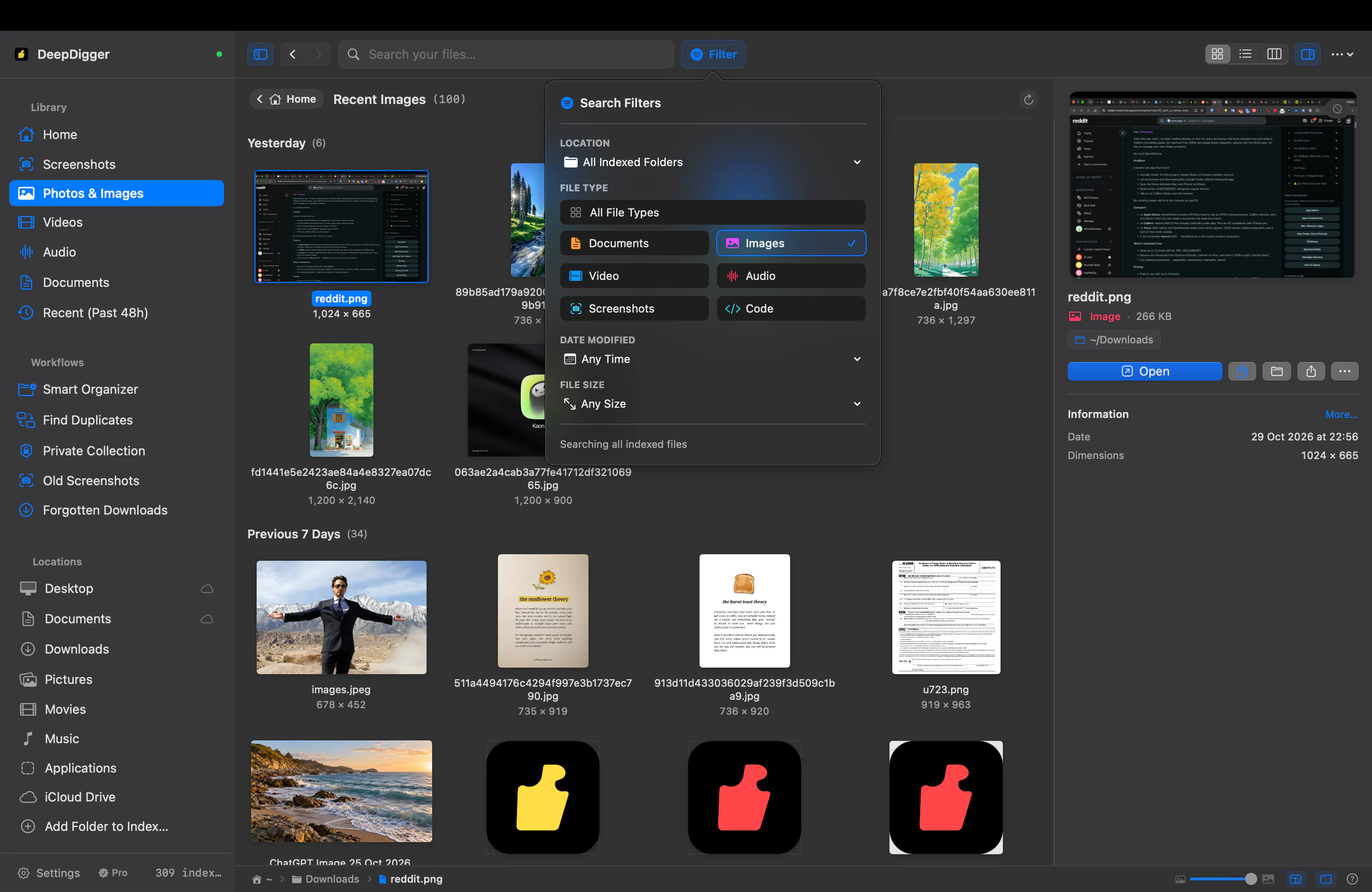Open reddit.png with the Open button
The height and width of the screenshot is (892, 1372).
1144,372
